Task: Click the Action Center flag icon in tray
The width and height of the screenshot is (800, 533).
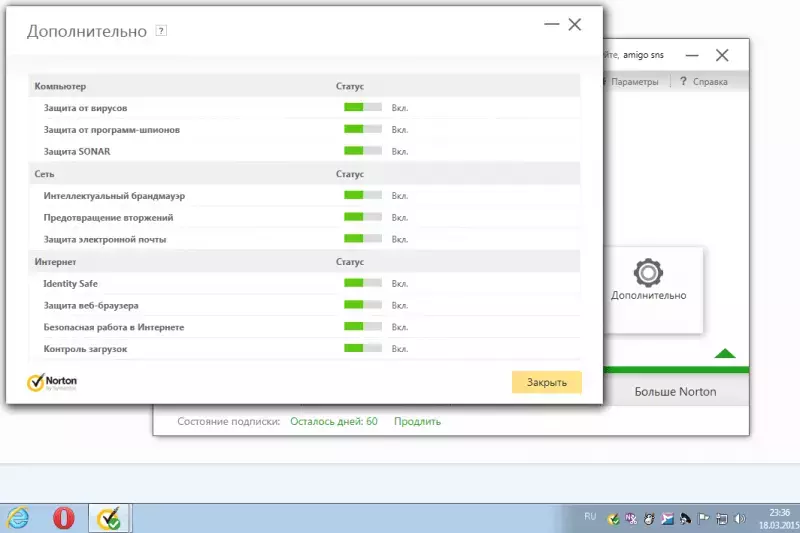Action: 704,519
